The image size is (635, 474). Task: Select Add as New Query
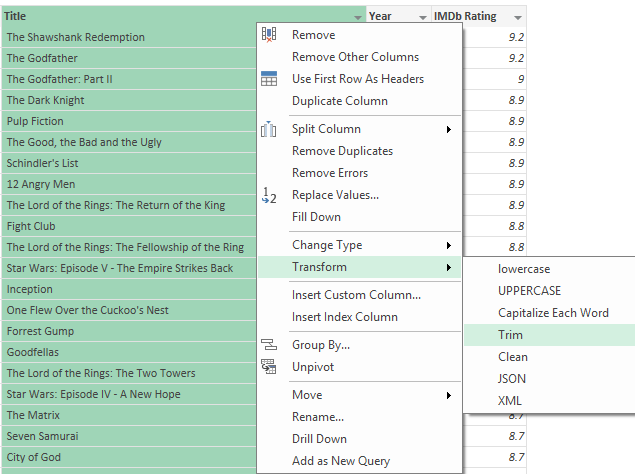340,461
